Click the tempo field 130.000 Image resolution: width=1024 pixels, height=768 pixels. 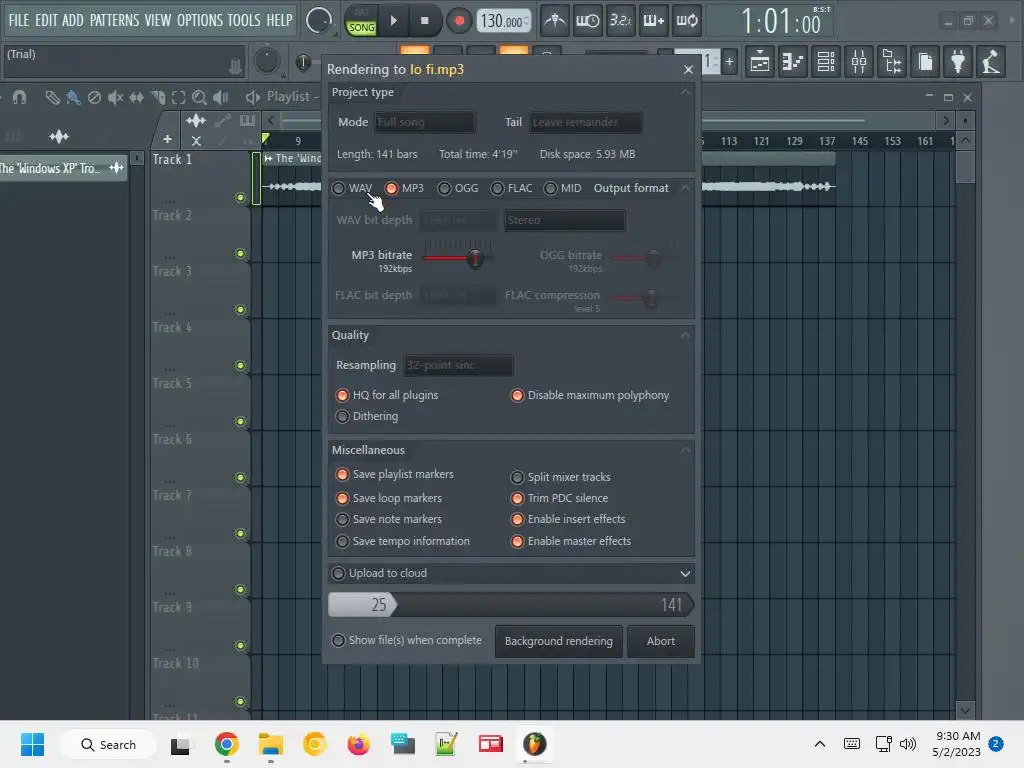502,21
